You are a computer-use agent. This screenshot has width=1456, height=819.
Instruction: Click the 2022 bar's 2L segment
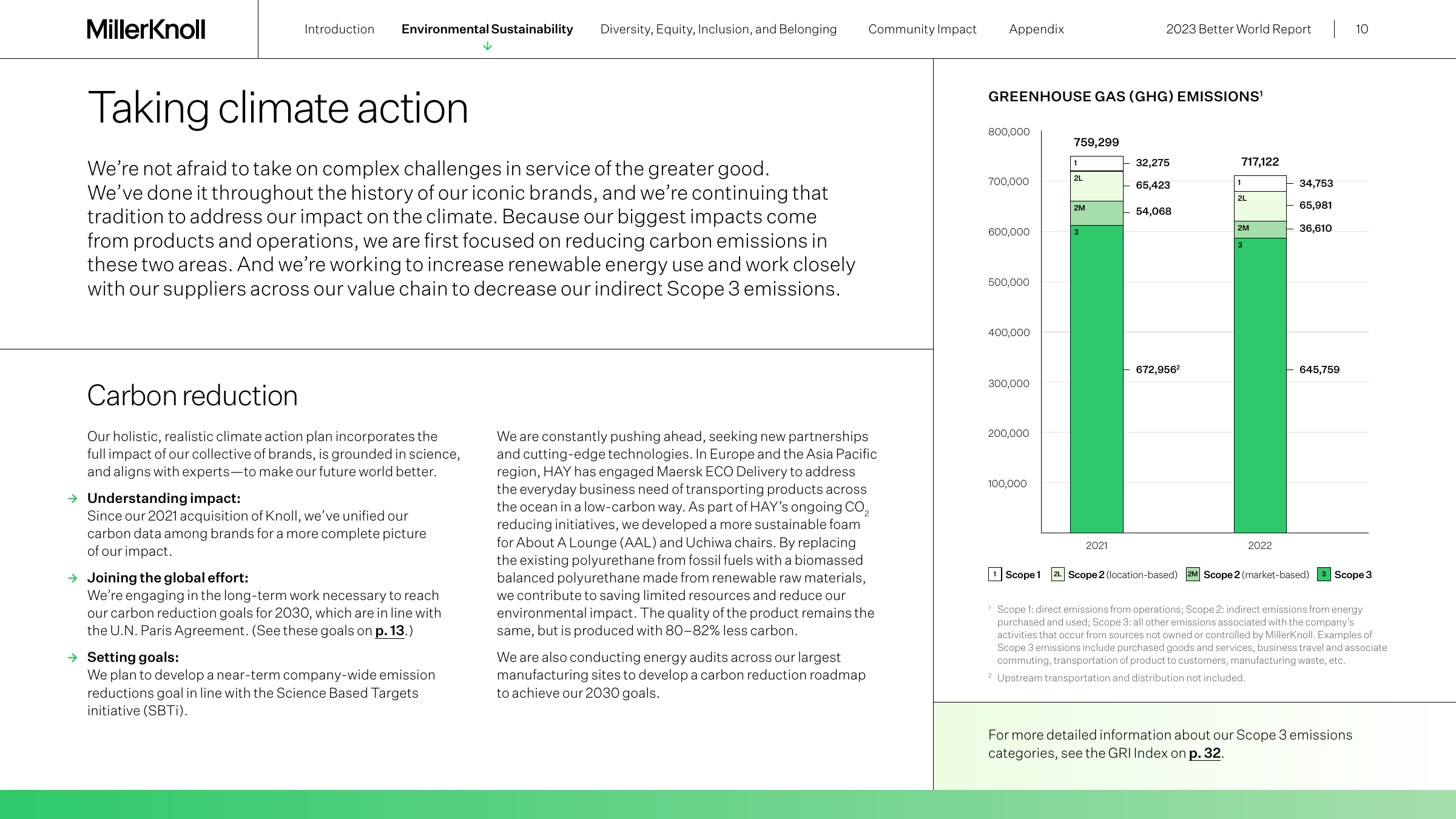coord(1260,206)
